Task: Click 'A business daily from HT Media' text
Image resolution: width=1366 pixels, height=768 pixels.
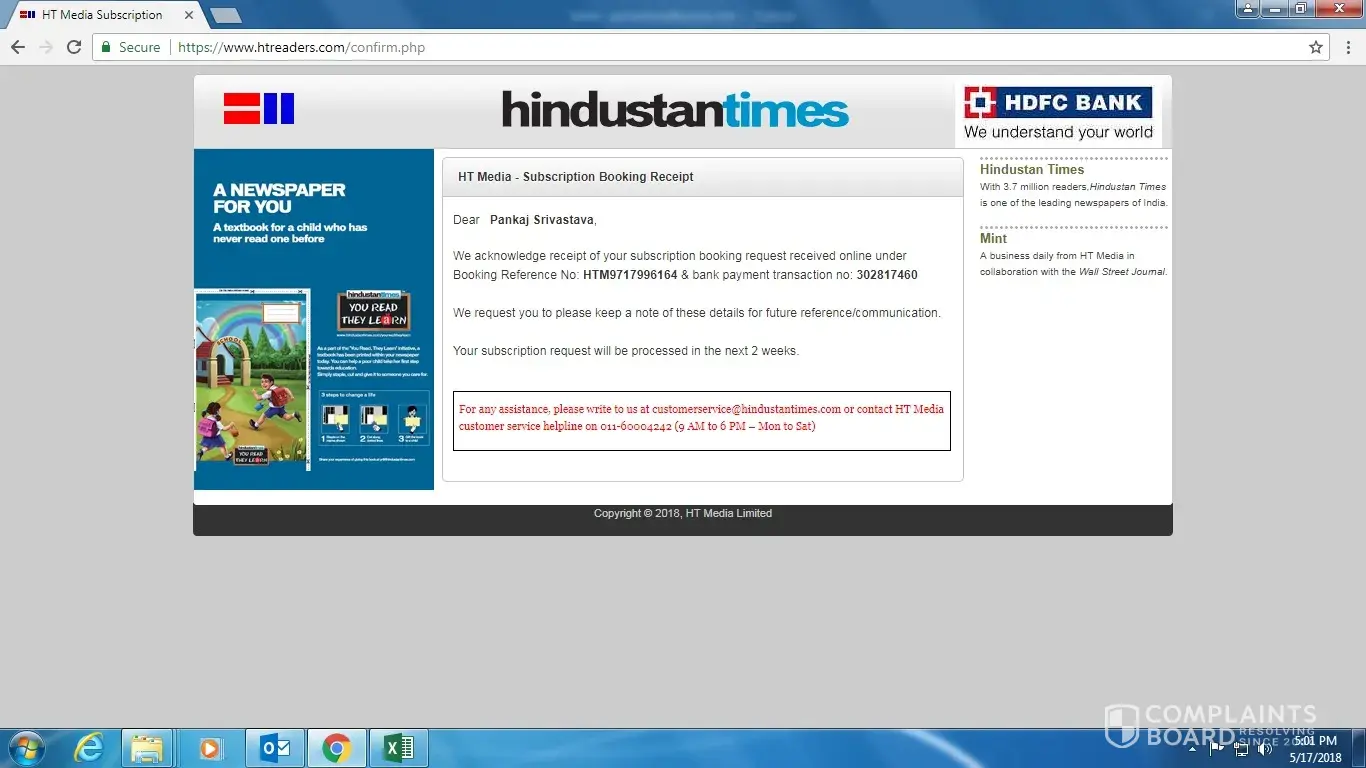Action: pyautogui.click(x=1073, y=264)
